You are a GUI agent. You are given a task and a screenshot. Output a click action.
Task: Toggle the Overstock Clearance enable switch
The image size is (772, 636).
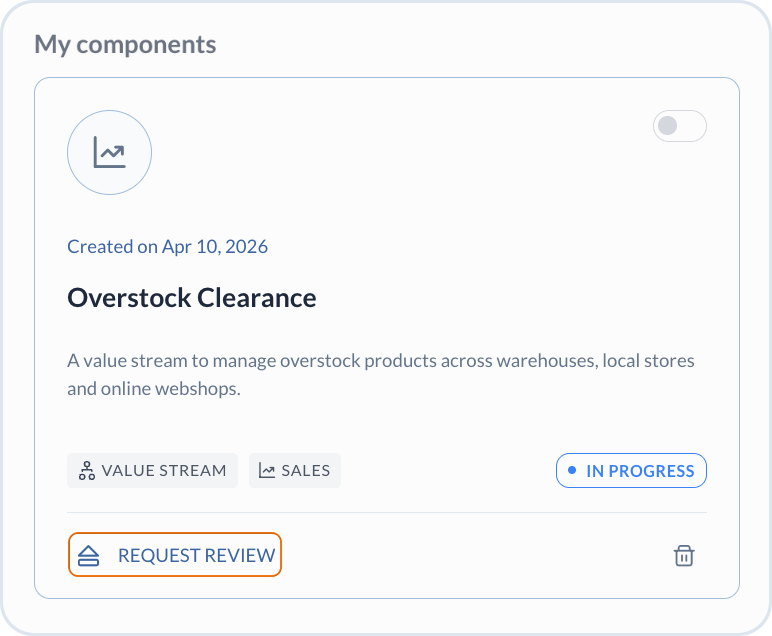tap(679, 126)
